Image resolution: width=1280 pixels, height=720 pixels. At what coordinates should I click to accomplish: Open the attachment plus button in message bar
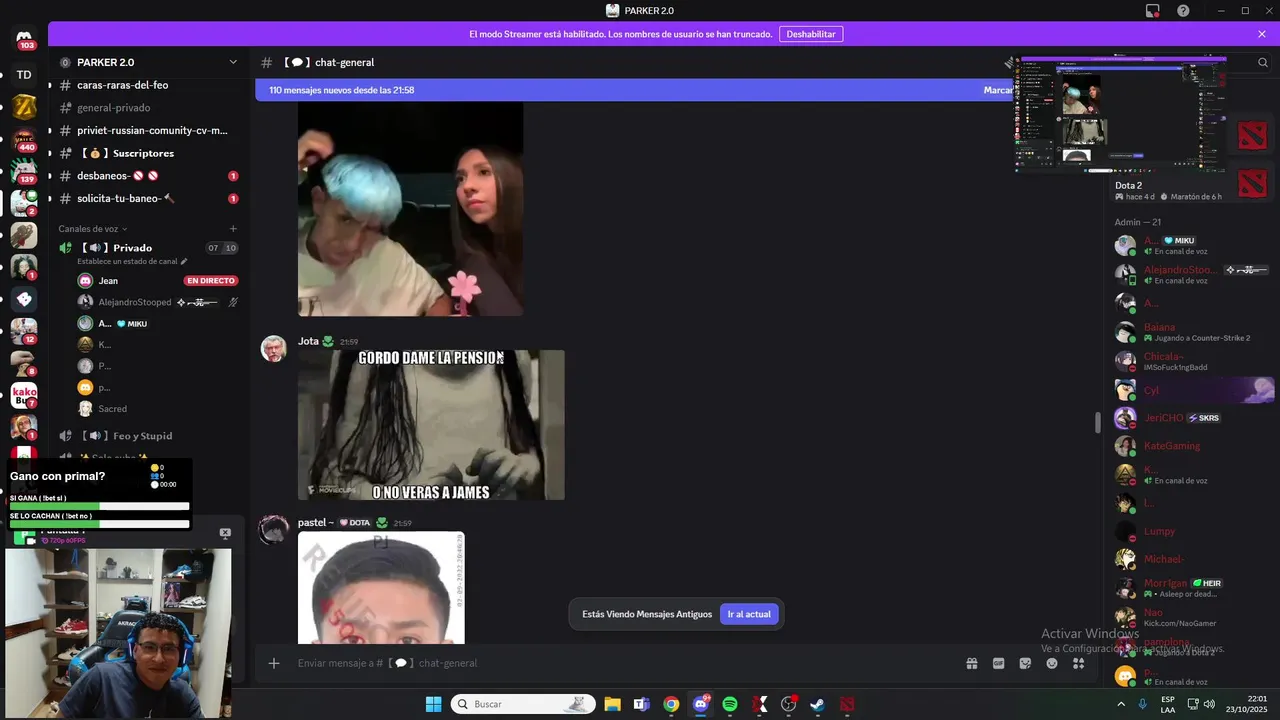pos(273,663)
